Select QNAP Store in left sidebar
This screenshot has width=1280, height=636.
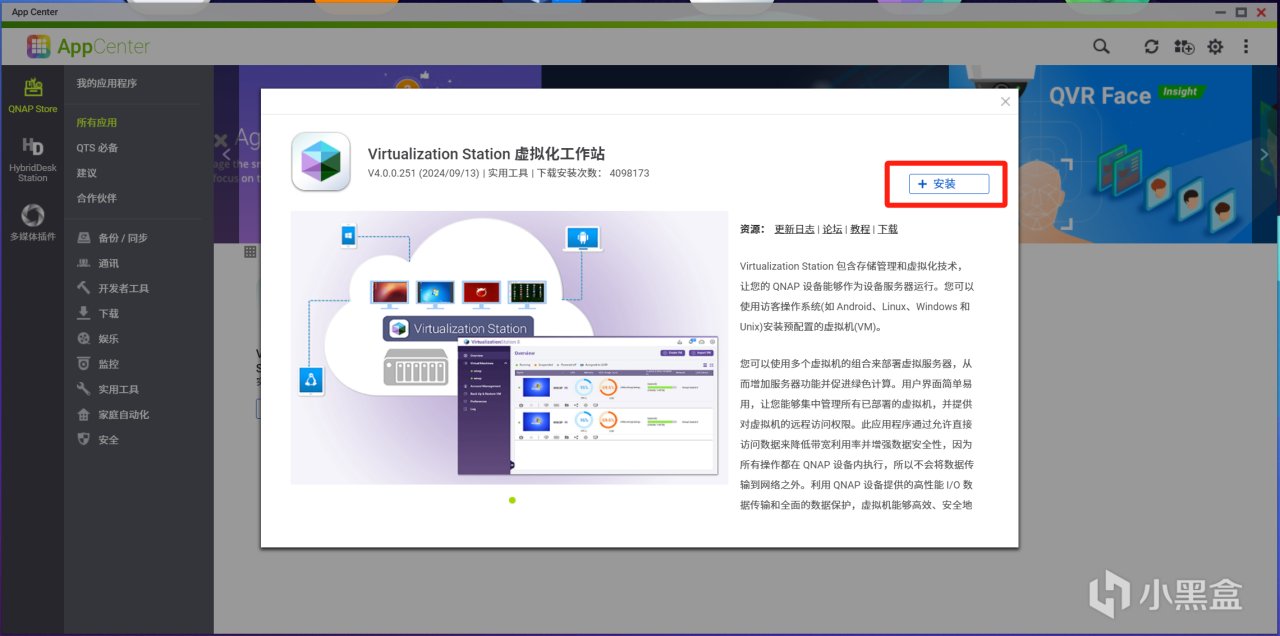coord(33,95)
